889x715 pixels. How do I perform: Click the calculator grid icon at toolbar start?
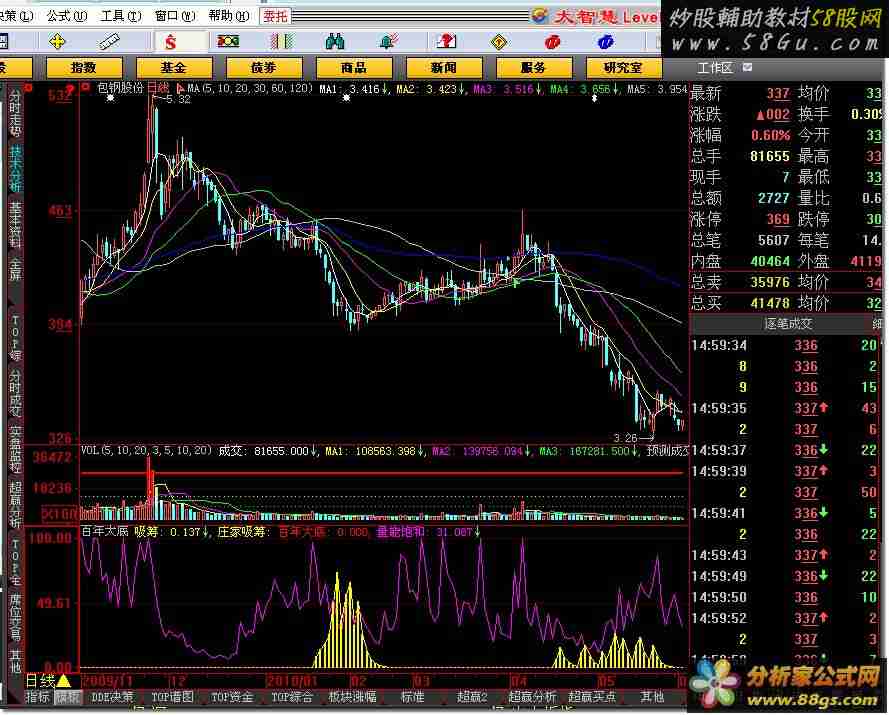pyautogui.click(x=3, y=41)
